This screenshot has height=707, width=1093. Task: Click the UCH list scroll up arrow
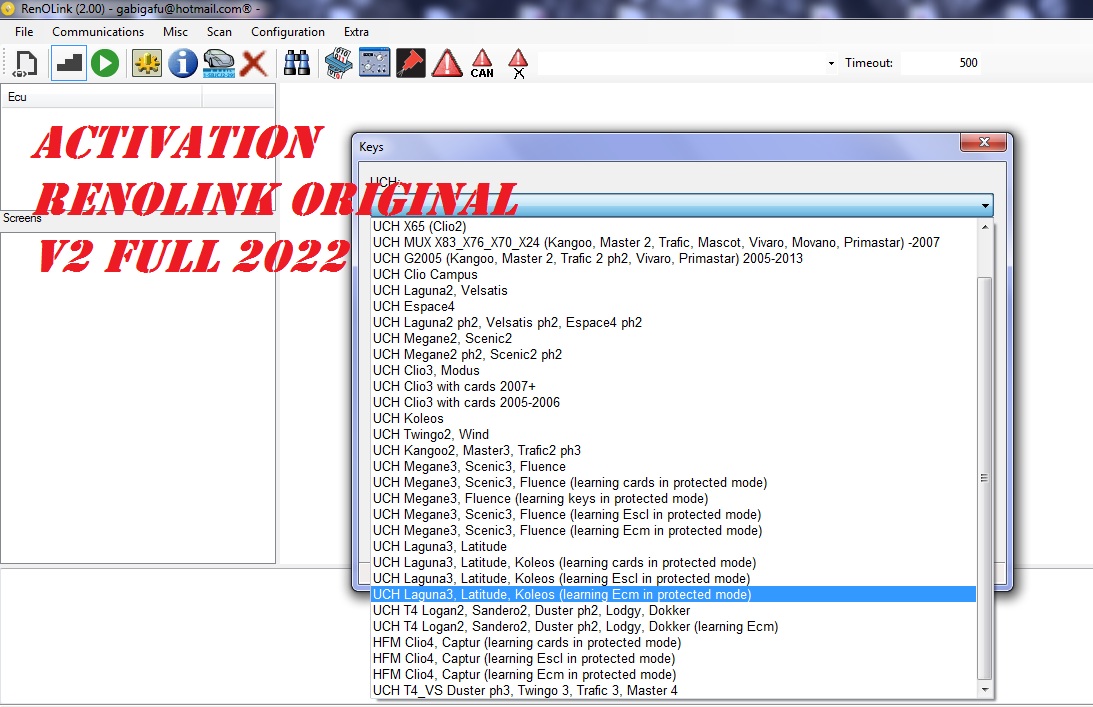coord(984,227)
